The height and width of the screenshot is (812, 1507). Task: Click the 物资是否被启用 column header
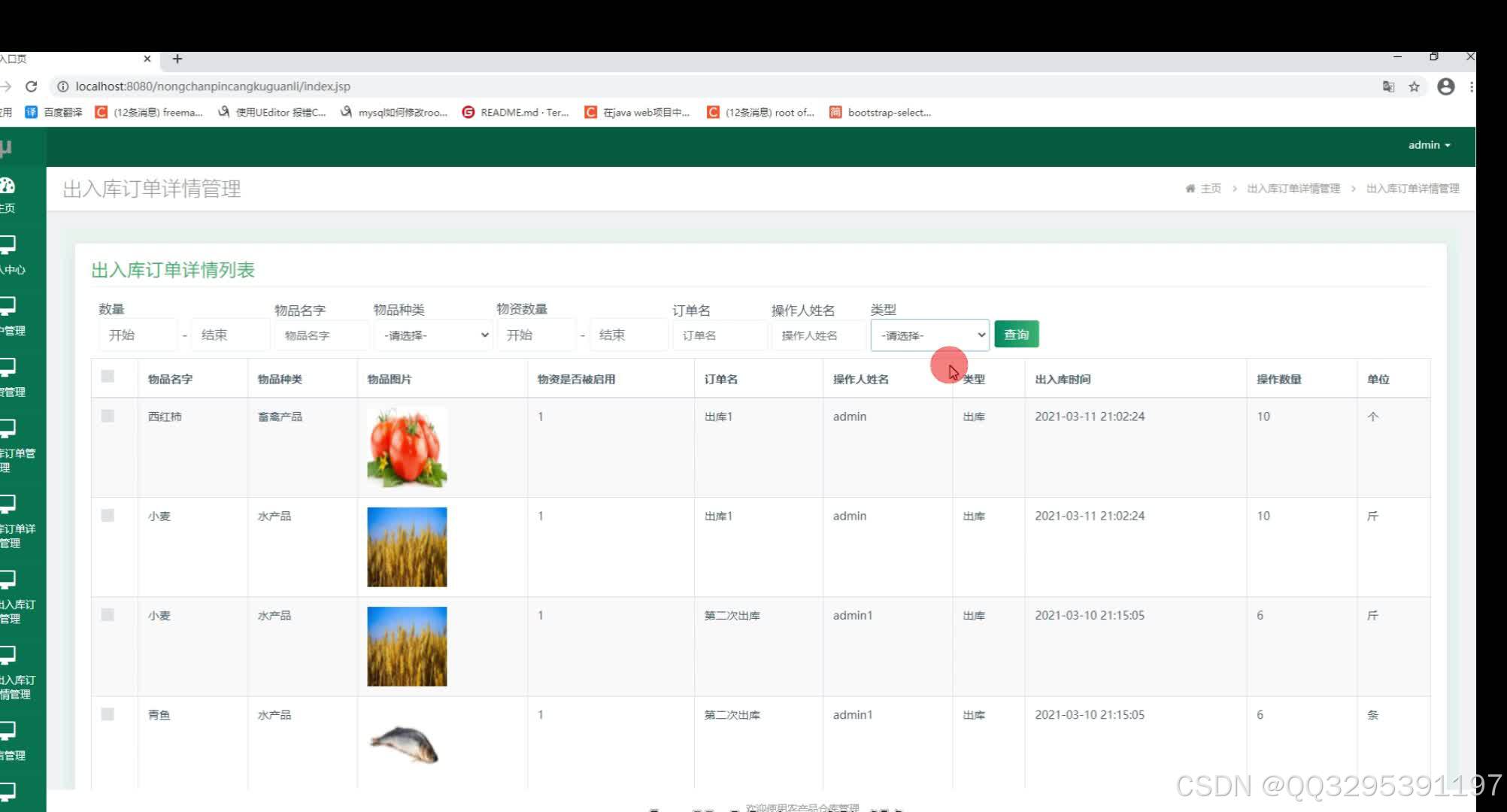tap(576, 380)
